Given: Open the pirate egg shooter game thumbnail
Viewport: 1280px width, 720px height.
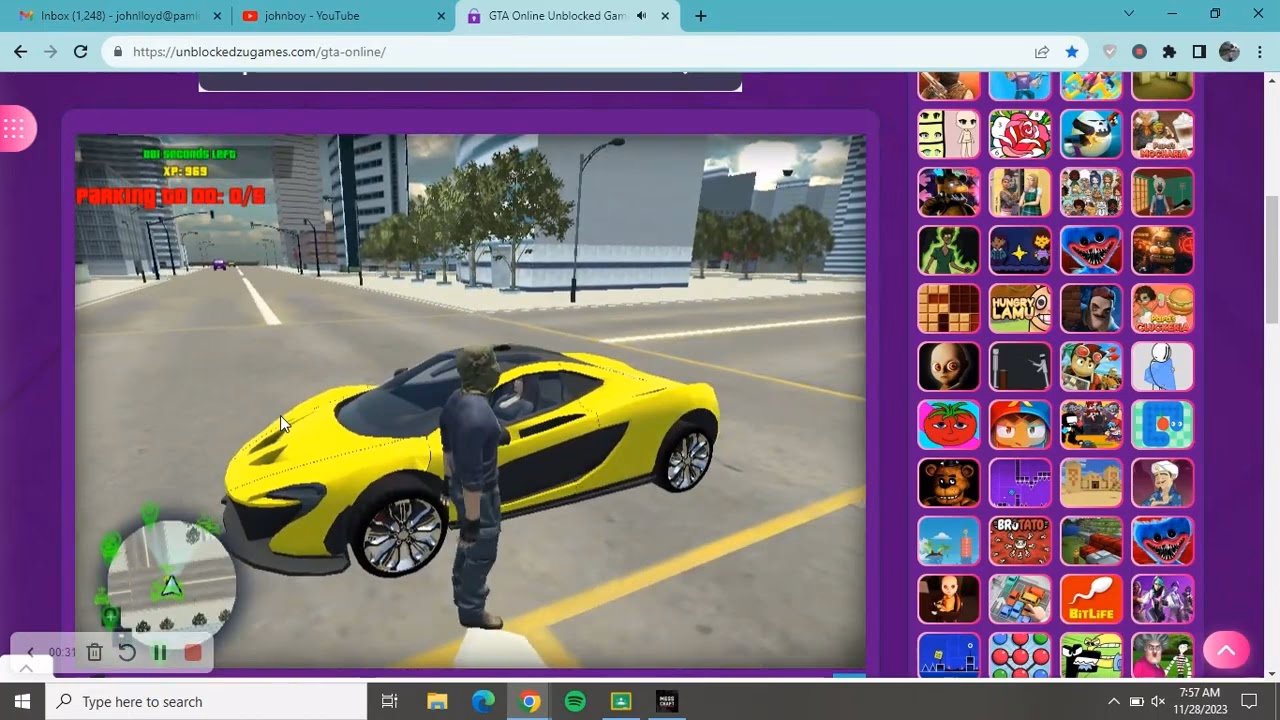Looking at the screenshot, I should pos(1091,134).
